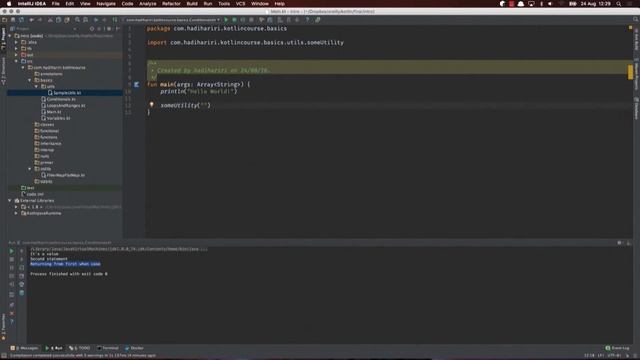Image resolution: width=640 pixels, height=360 pixels.
Task: Click the run gutter icon beside fun main
Action: pyautogui.click(x=136, y=84)
